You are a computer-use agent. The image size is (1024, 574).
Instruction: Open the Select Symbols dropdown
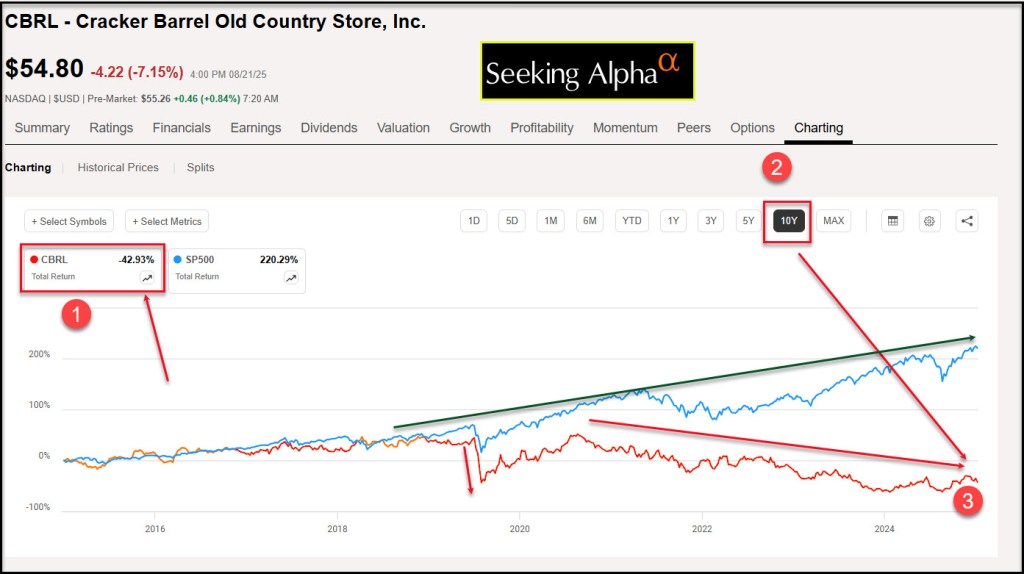[x=70, y=221]
